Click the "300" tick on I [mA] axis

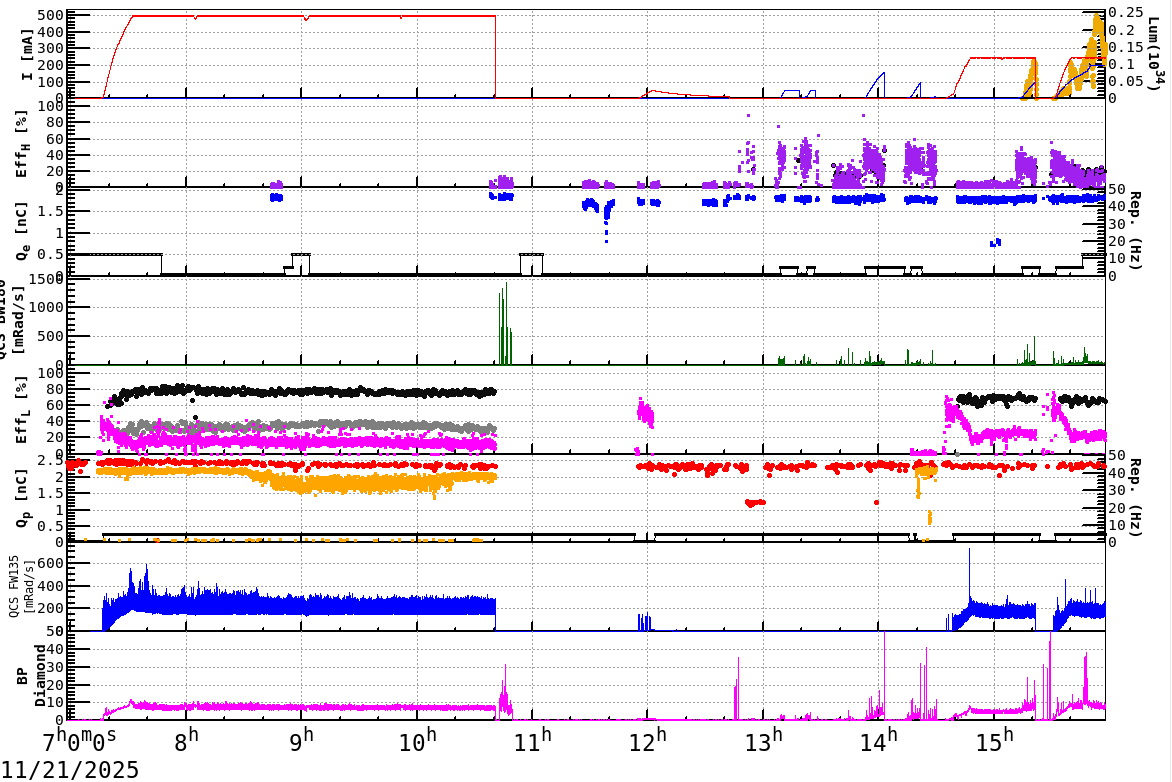tap(50, 48)
